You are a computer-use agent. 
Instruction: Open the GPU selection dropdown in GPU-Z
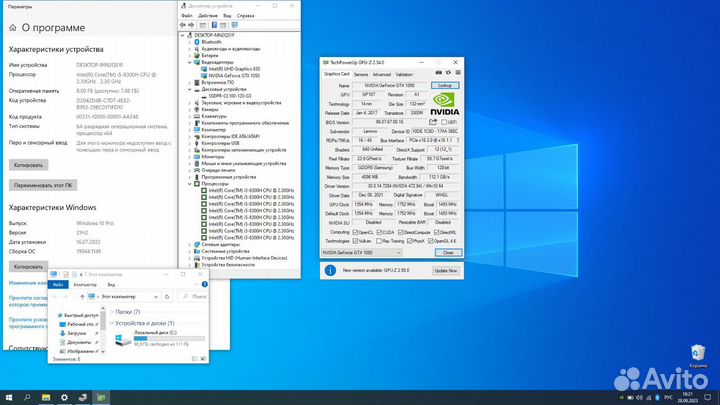click(361, 253)
